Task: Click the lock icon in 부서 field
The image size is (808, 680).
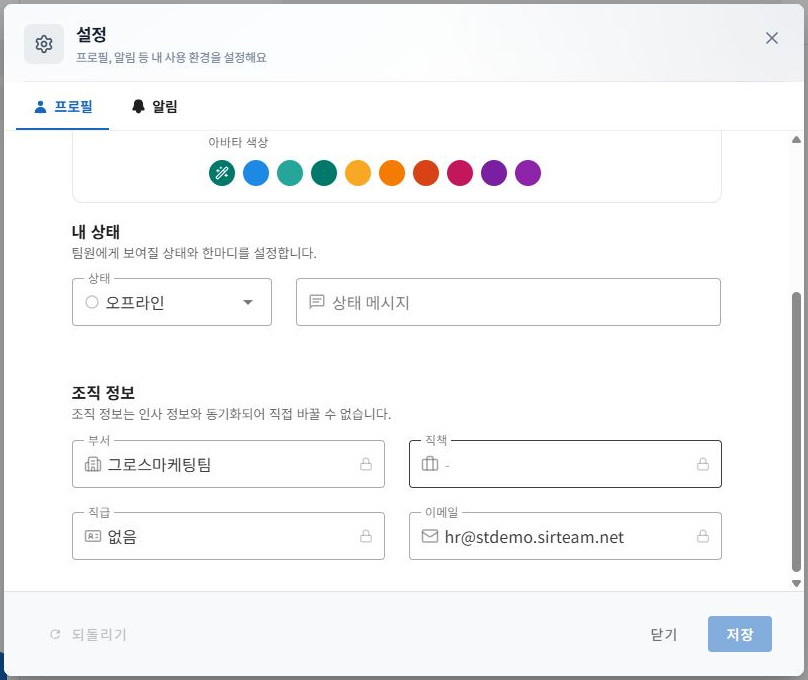Action: click(x=366, y=464)
